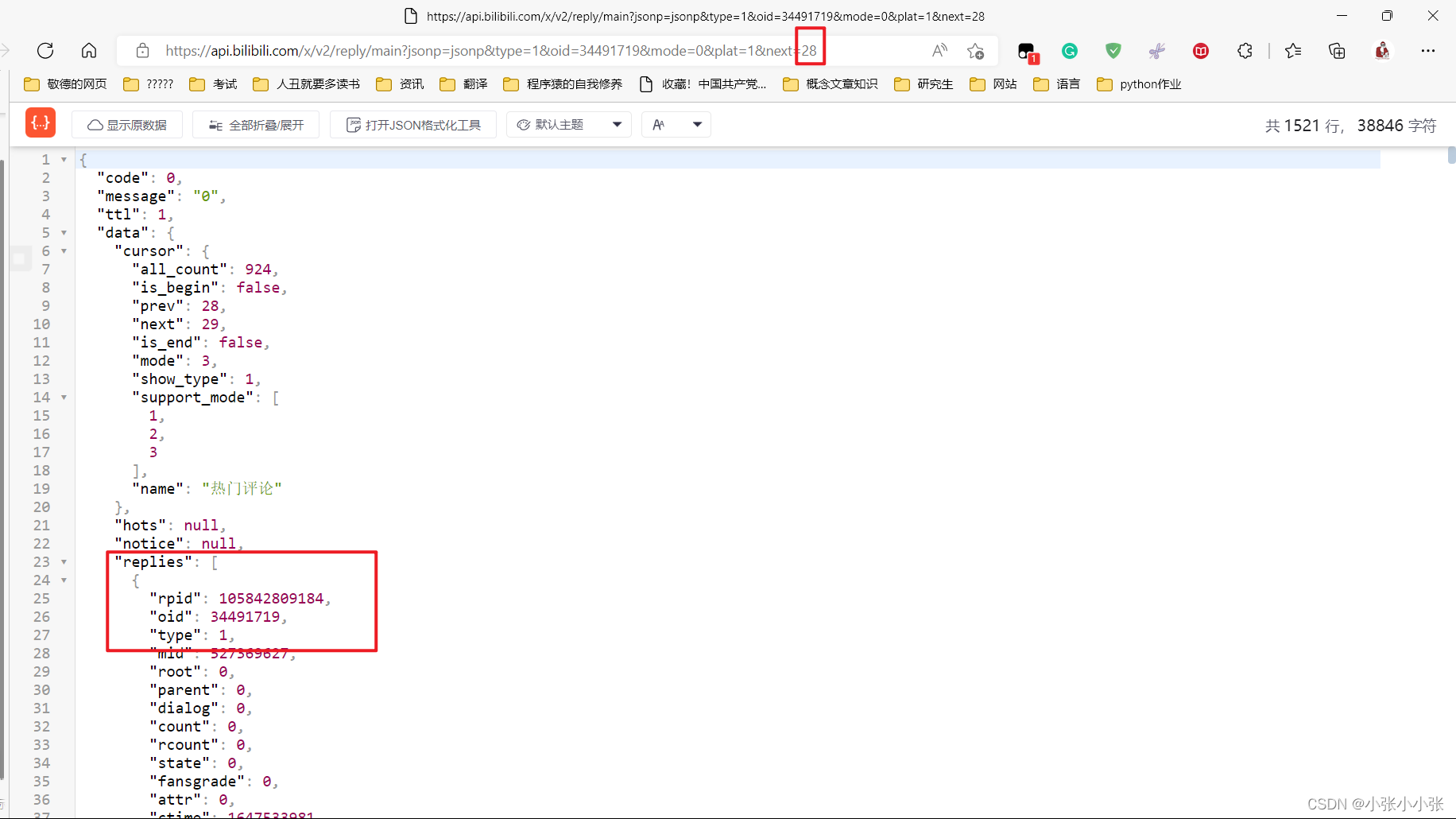Open the JSON formatting tool
Viewport: 1456px width, 819px height.
(x=413, y=125)
